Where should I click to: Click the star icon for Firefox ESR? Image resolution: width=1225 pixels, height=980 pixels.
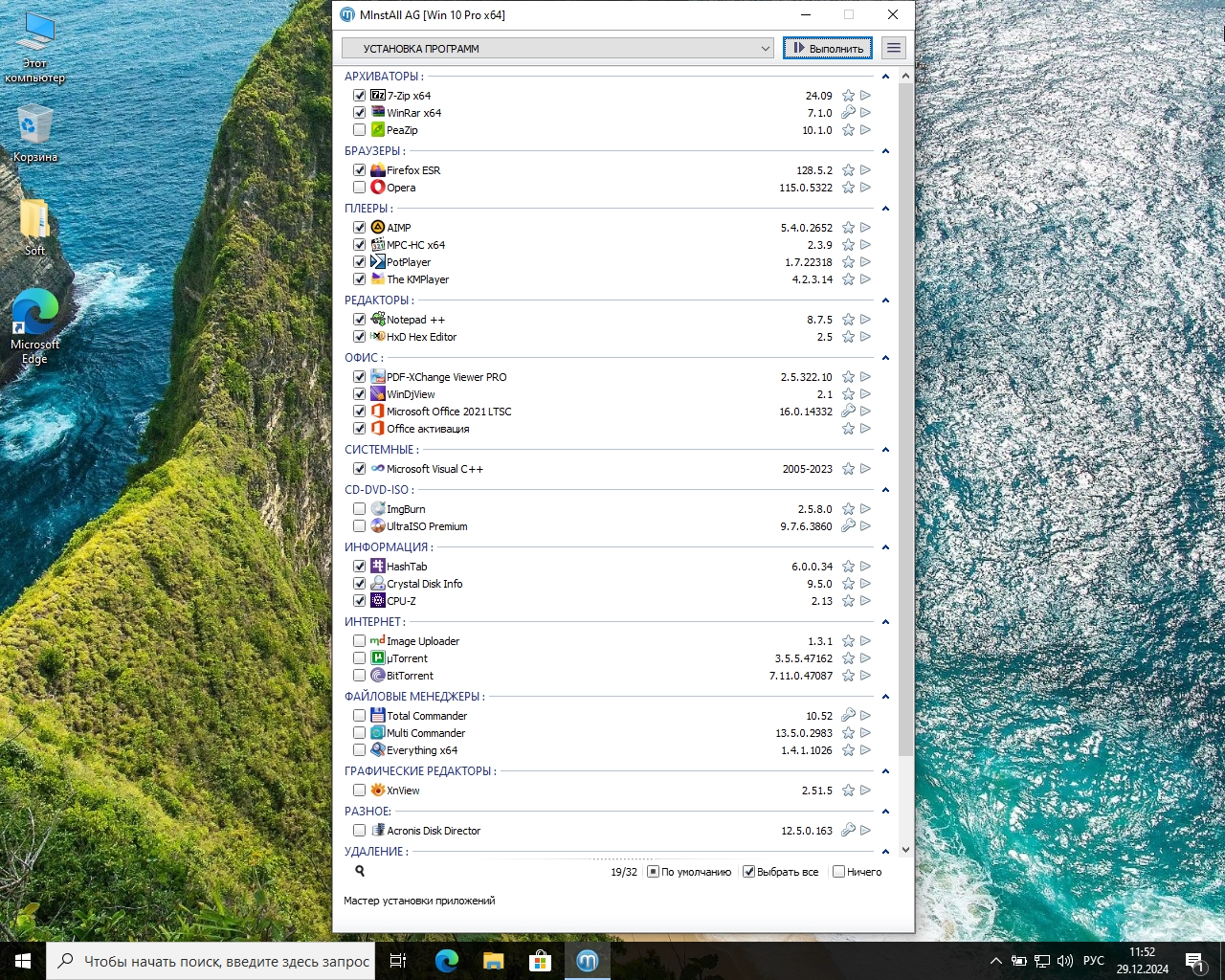[848, 170]
